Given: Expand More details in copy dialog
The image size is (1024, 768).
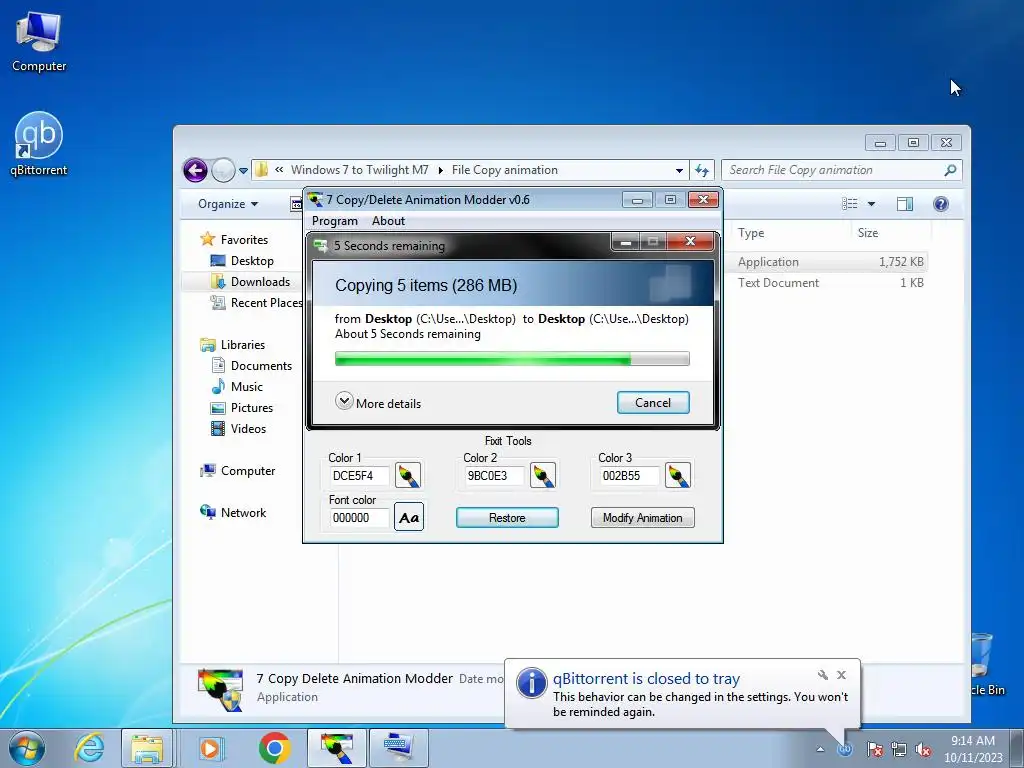Looking at the screenshot, I should [378, 402].
